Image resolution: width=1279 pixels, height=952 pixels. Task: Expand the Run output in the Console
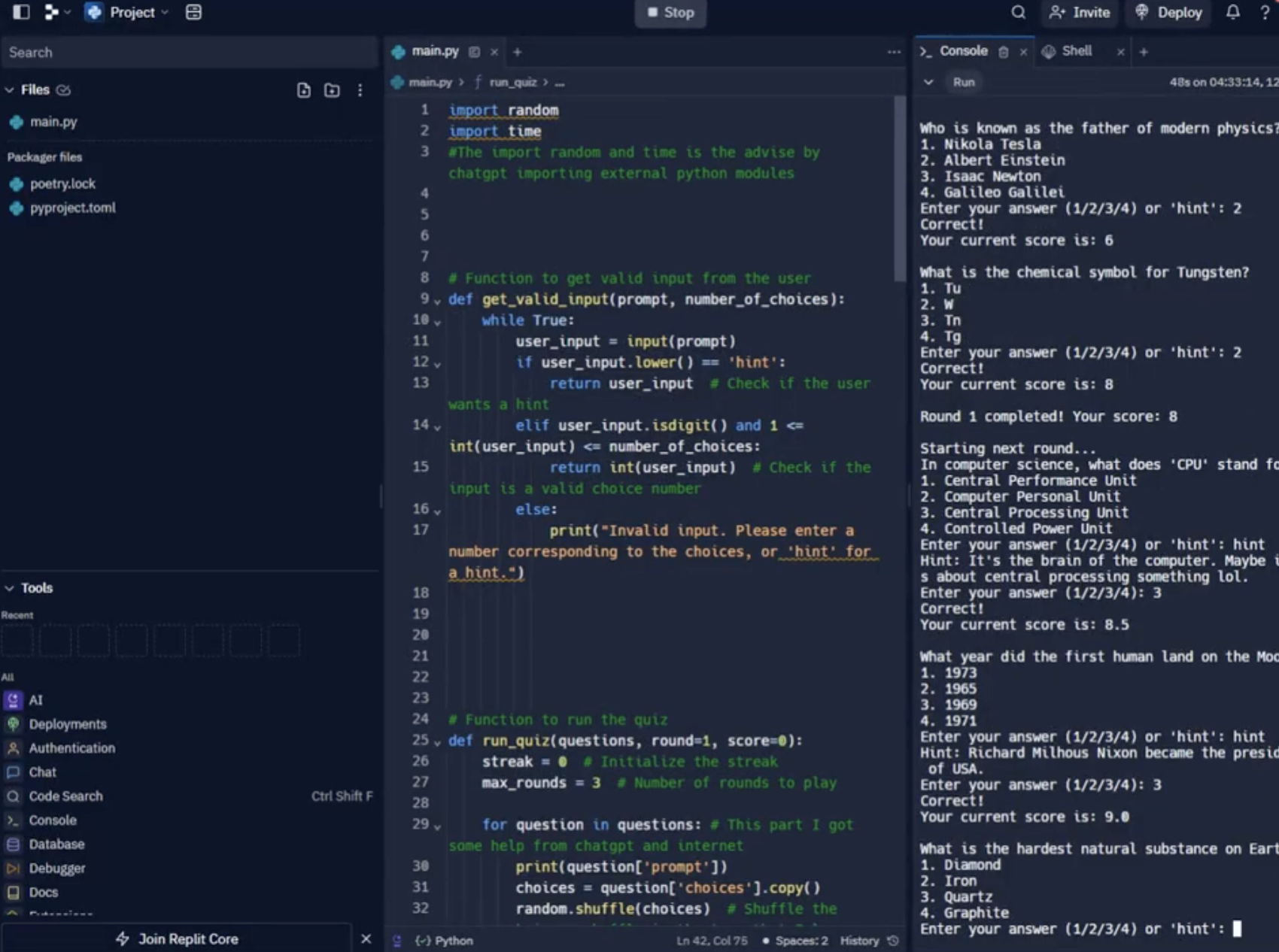pyautogui.click(x=928, y=82)
